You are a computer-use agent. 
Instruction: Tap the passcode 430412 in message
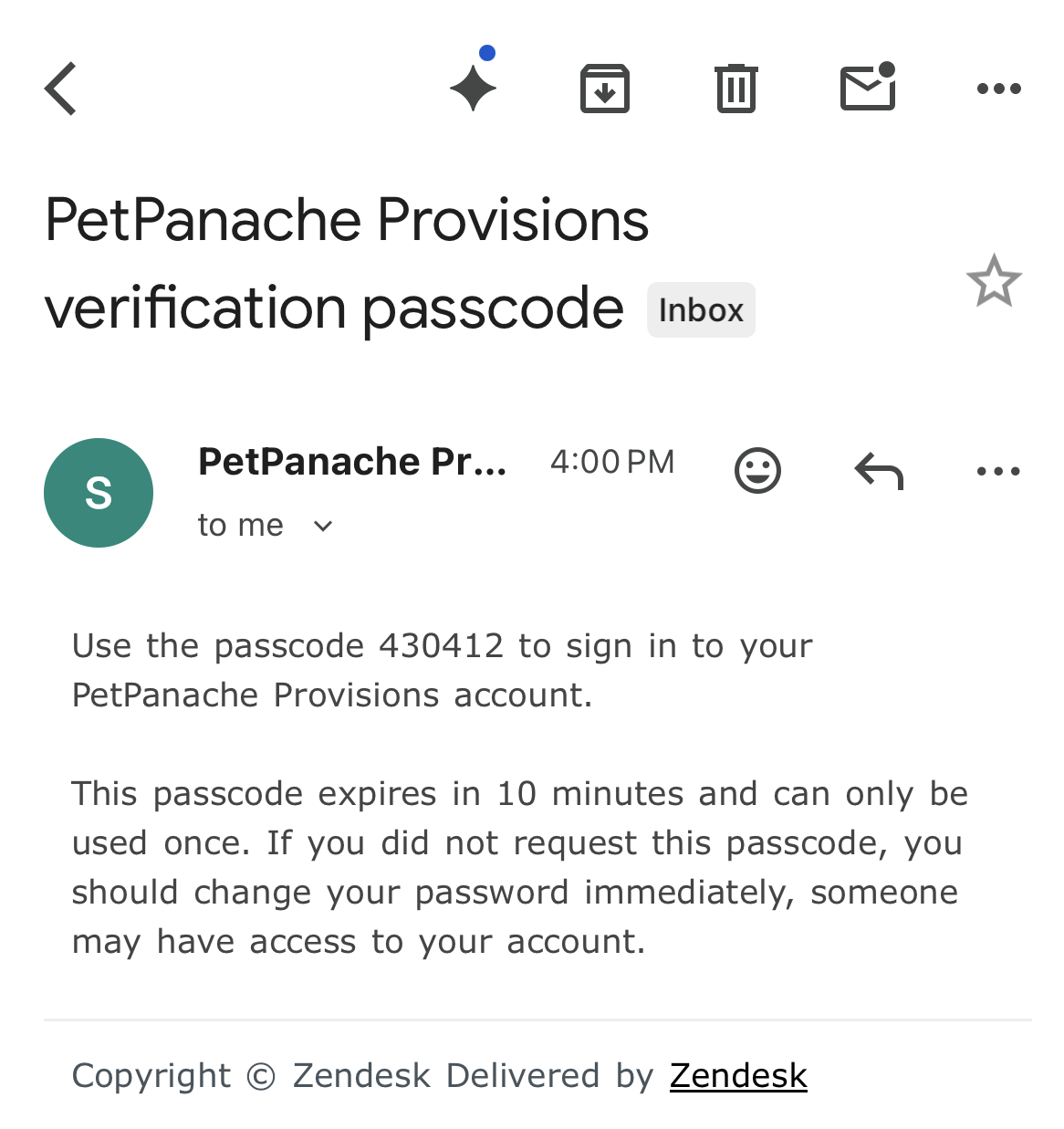click(x=441, y=646)
